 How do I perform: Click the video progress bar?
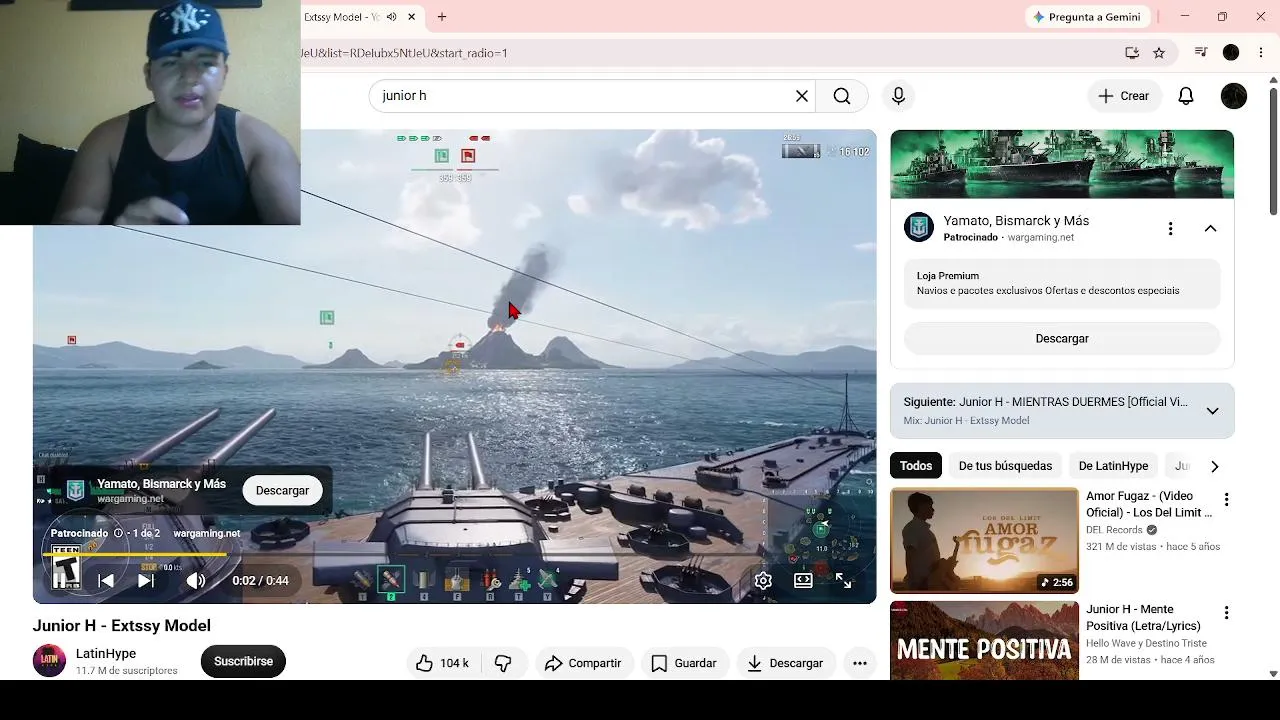pos(454,553)
